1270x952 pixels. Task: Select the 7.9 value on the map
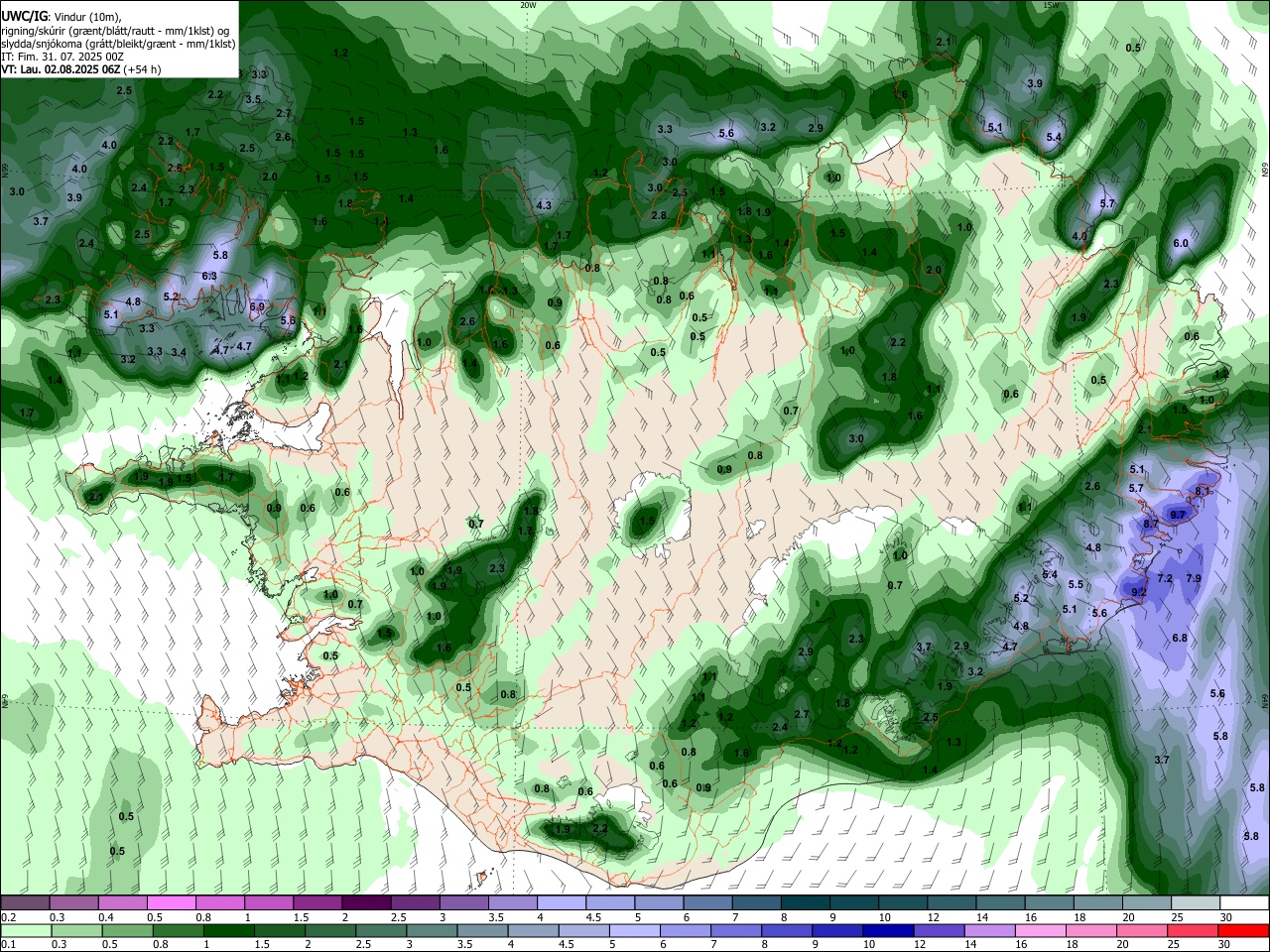[x=1194, y=578]
